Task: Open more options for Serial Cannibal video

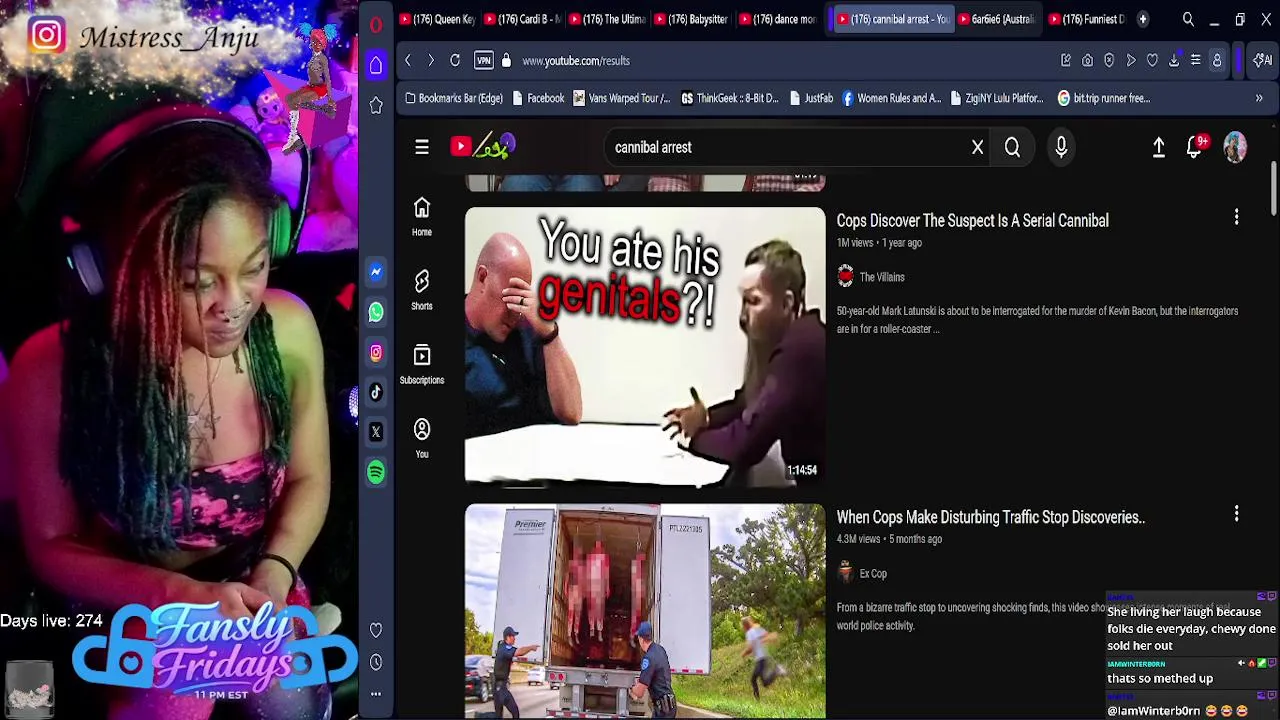Action: [1236, 218]
